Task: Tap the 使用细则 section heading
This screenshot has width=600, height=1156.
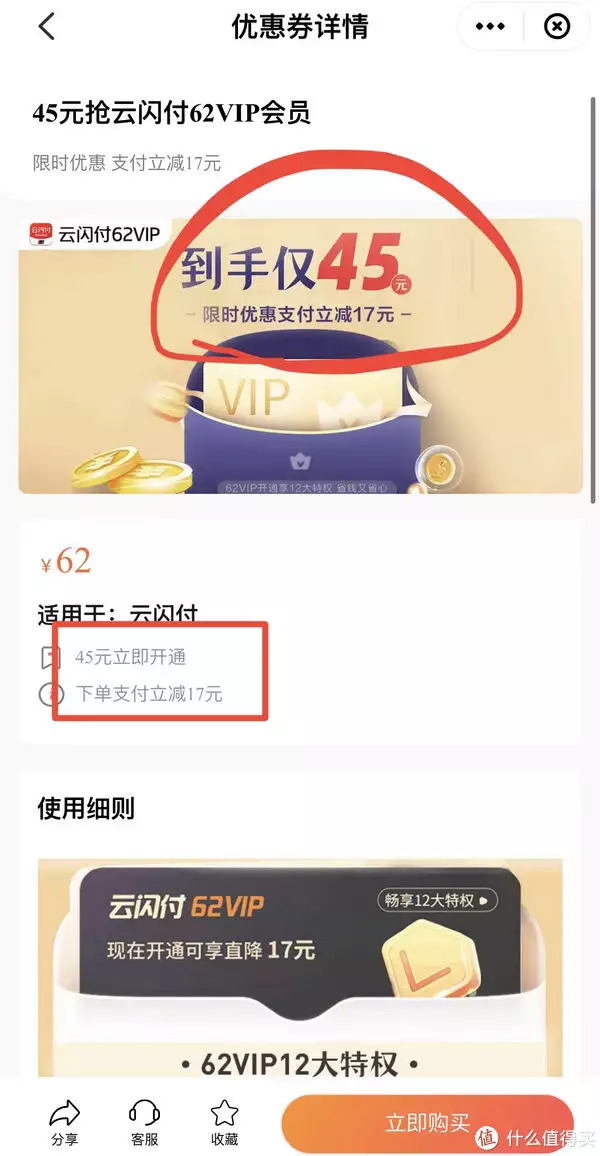Action: [86, 809]
